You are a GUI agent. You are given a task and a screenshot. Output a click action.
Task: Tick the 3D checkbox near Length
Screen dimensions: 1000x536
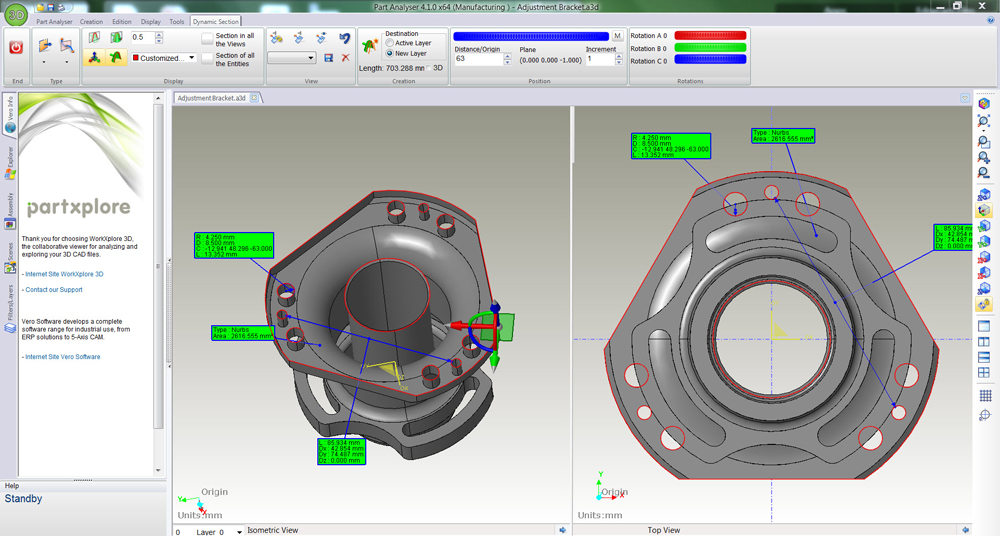click(x=429, y=68)
